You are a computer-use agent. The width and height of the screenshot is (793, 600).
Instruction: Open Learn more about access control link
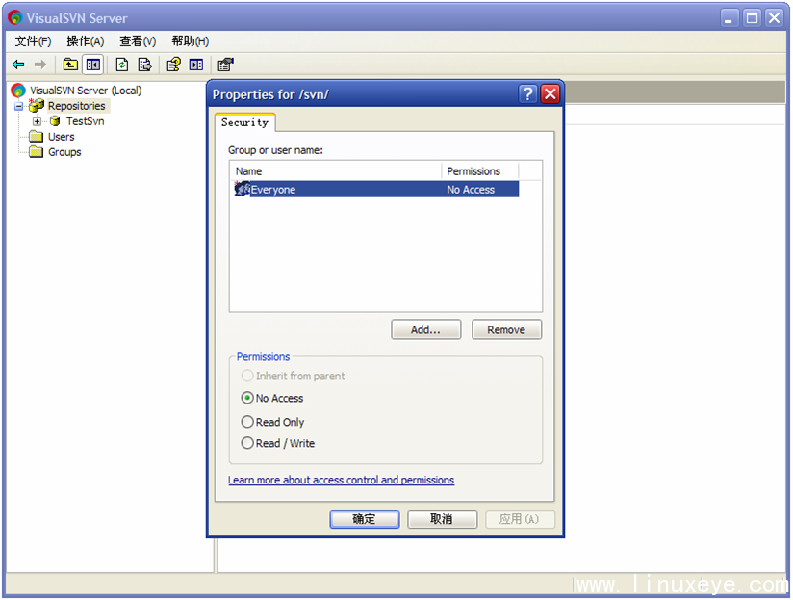click(x=341, y=480)
